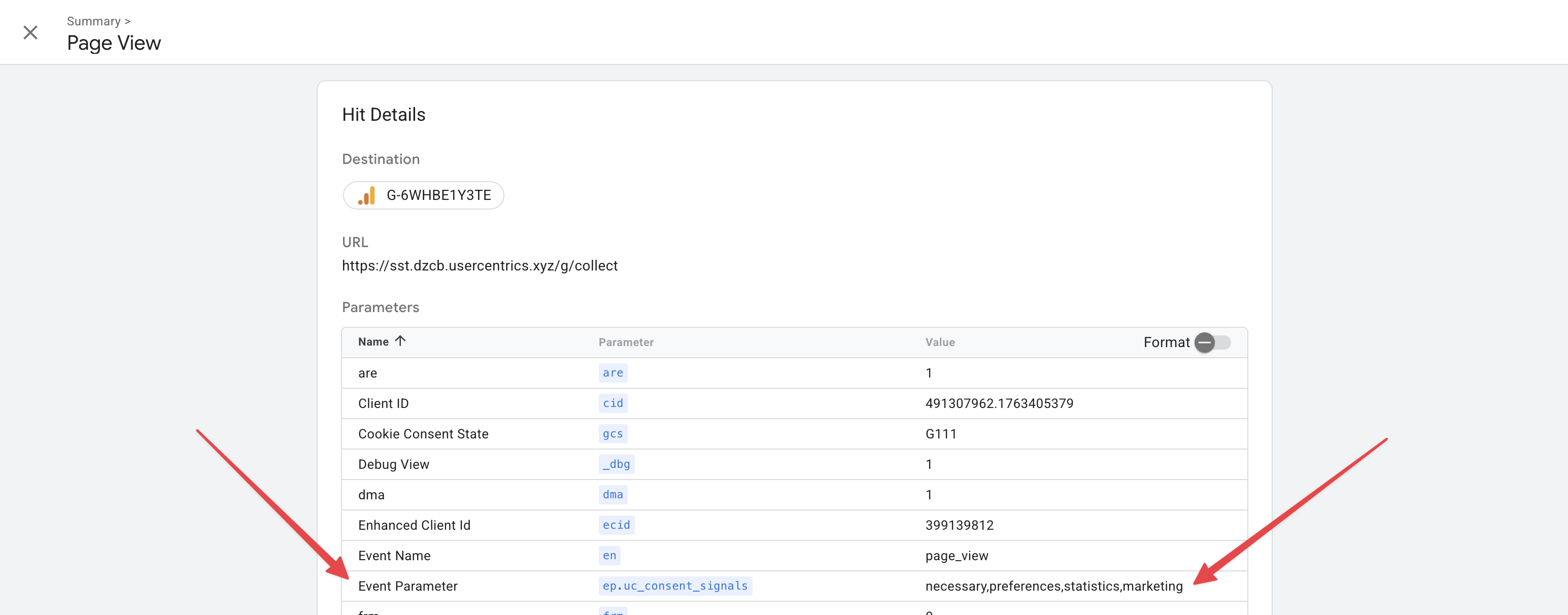This screenshot has height=615, width=1568.
Task: Click the Cookie Consent State value G111
Action: (x=941, y=433)
